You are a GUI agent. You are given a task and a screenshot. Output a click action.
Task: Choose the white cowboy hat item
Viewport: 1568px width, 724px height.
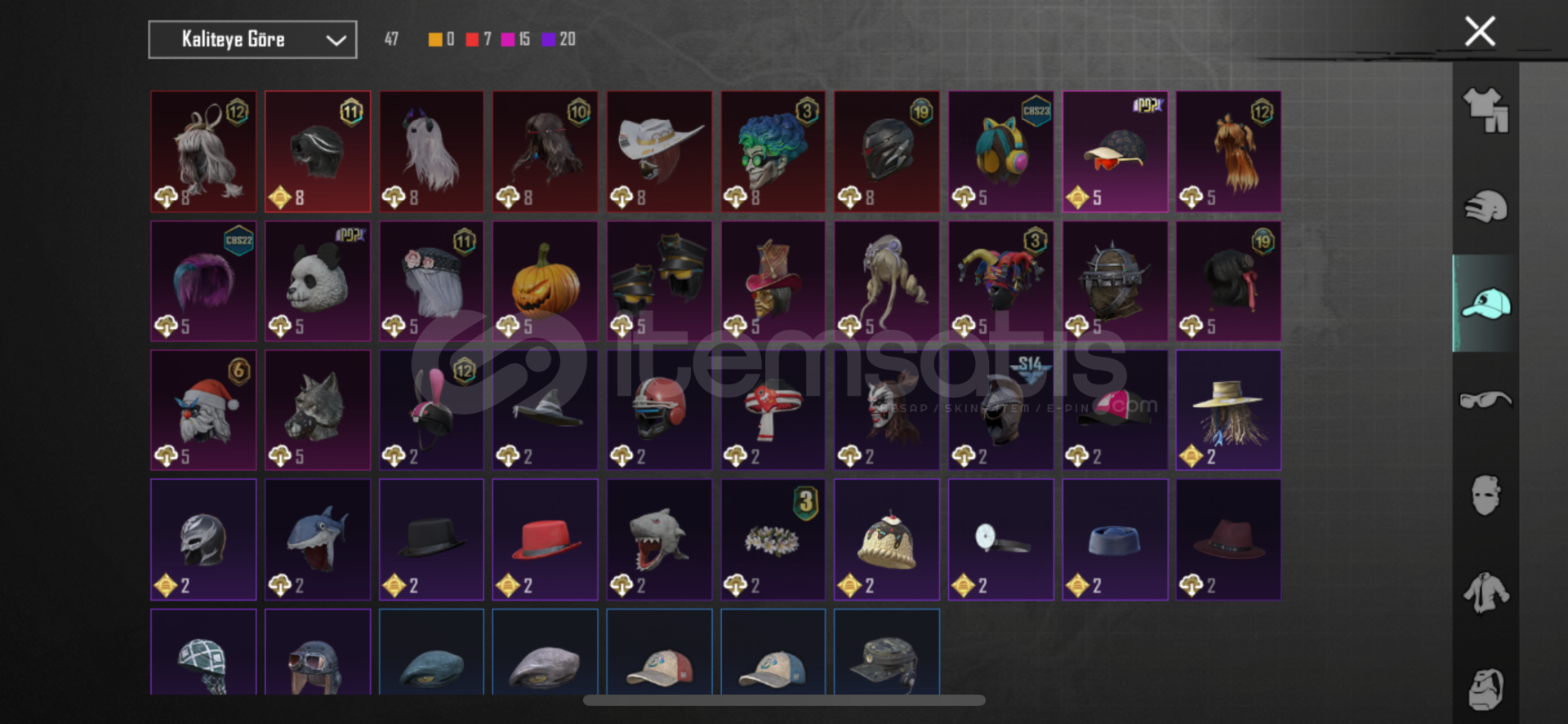pos(659,152)
